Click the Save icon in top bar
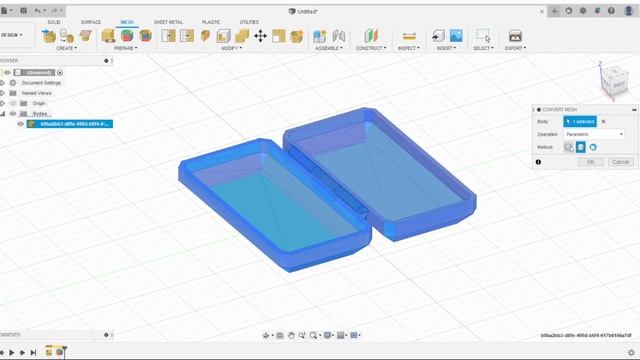The image size is (640, 360). point(24,11)
